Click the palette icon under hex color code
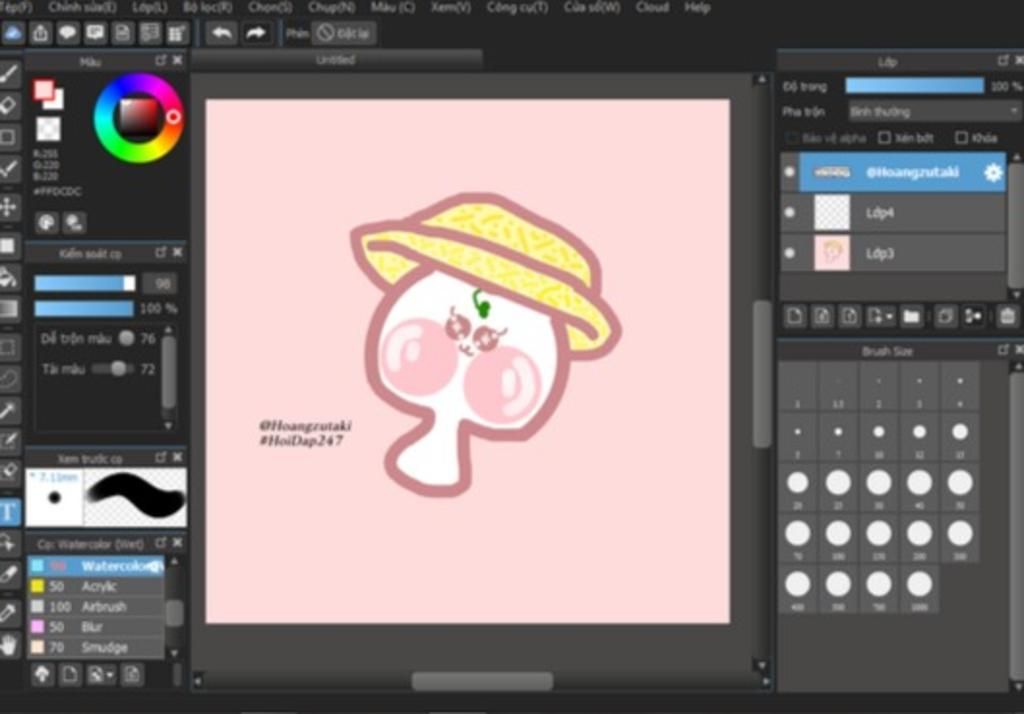 [46, 223]
